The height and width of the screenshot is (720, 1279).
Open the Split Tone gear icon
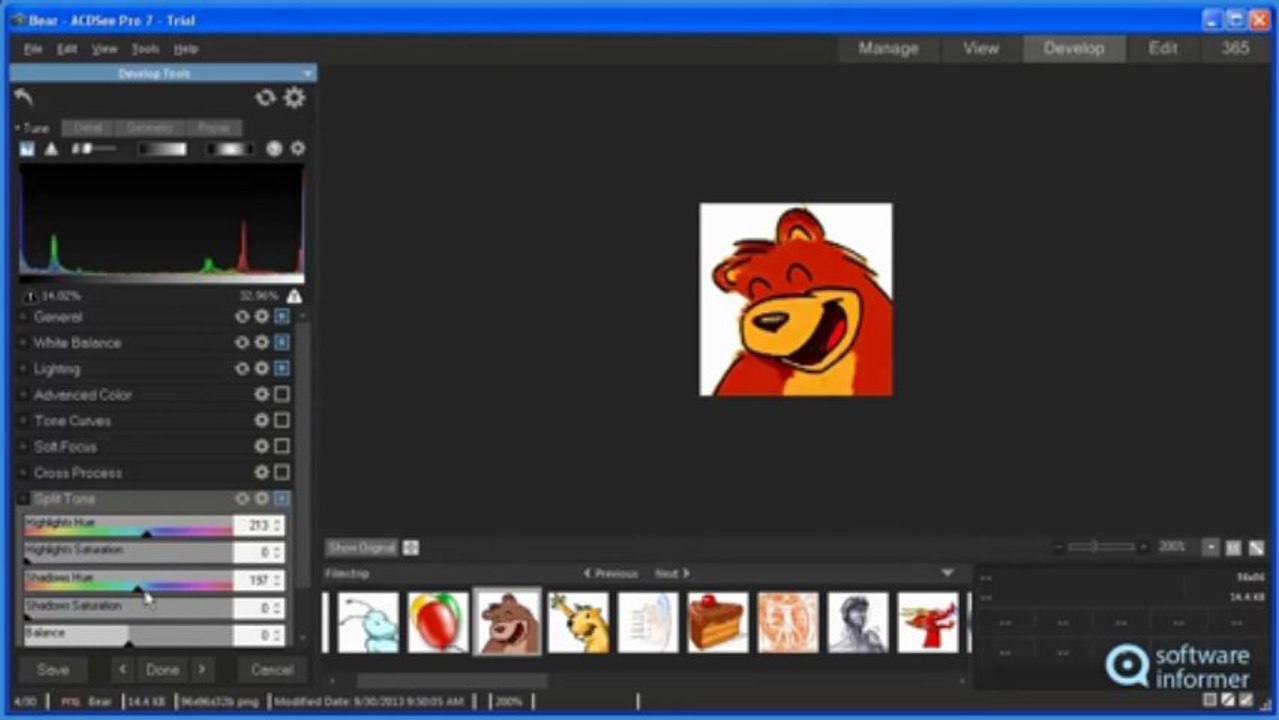261,499
